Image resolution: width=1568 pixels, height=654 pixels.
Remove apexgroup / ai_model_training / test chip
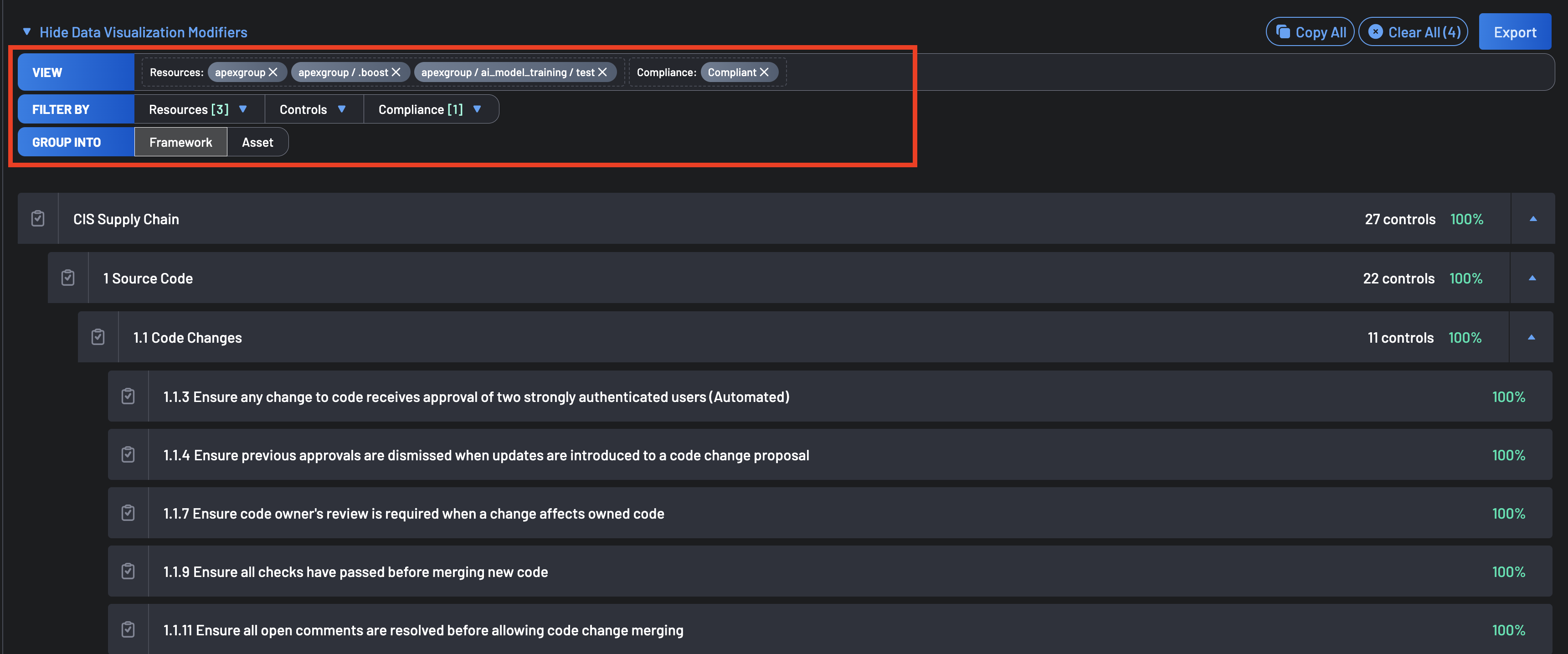[602, 72]
